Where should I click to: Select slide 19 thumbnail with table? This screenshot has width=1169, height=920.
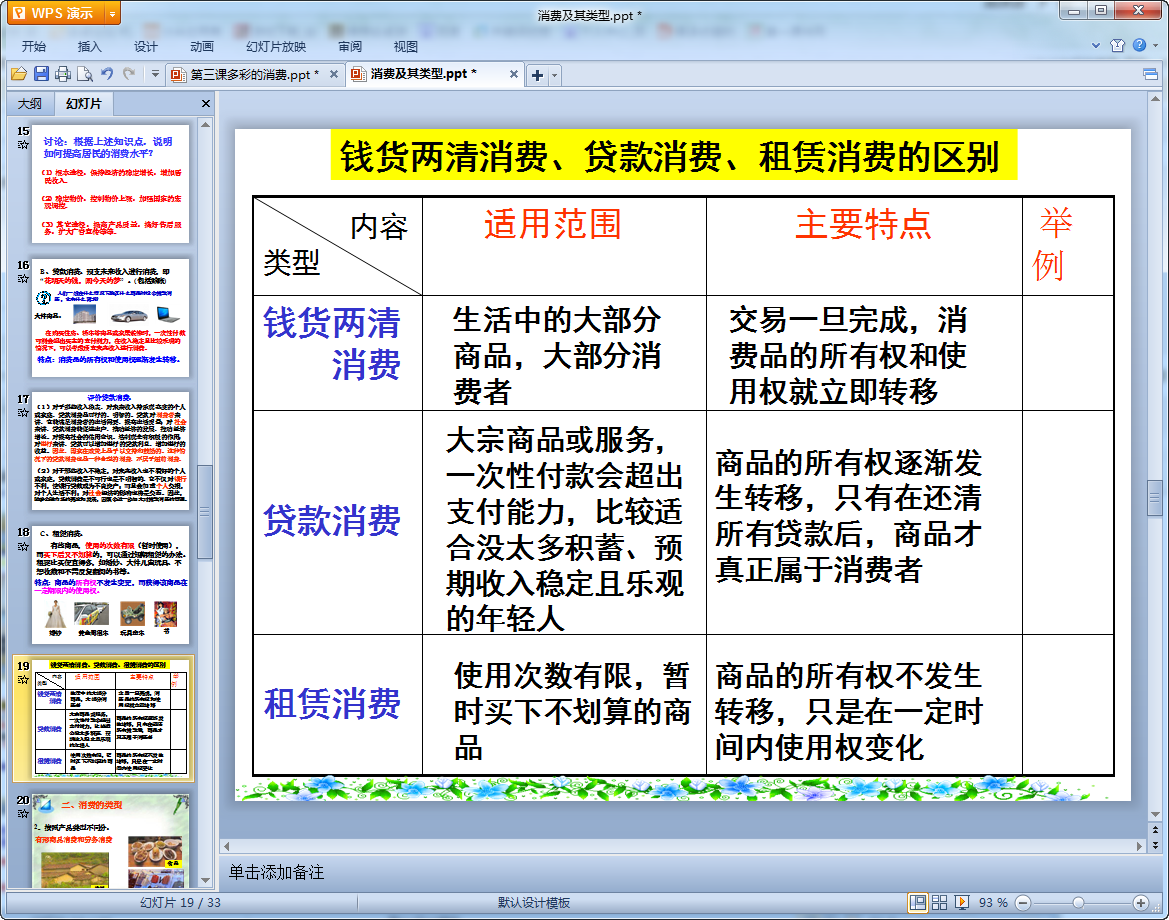tap(110, 719)
